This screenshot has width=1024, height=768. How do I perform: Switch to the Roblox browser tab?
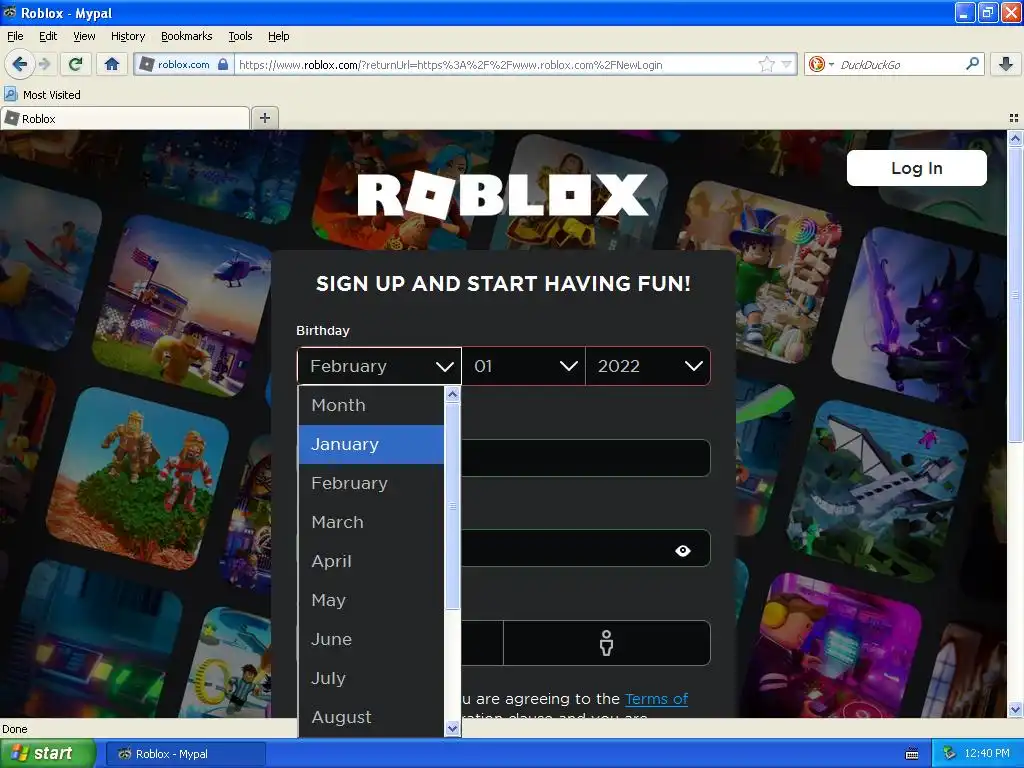125,118
